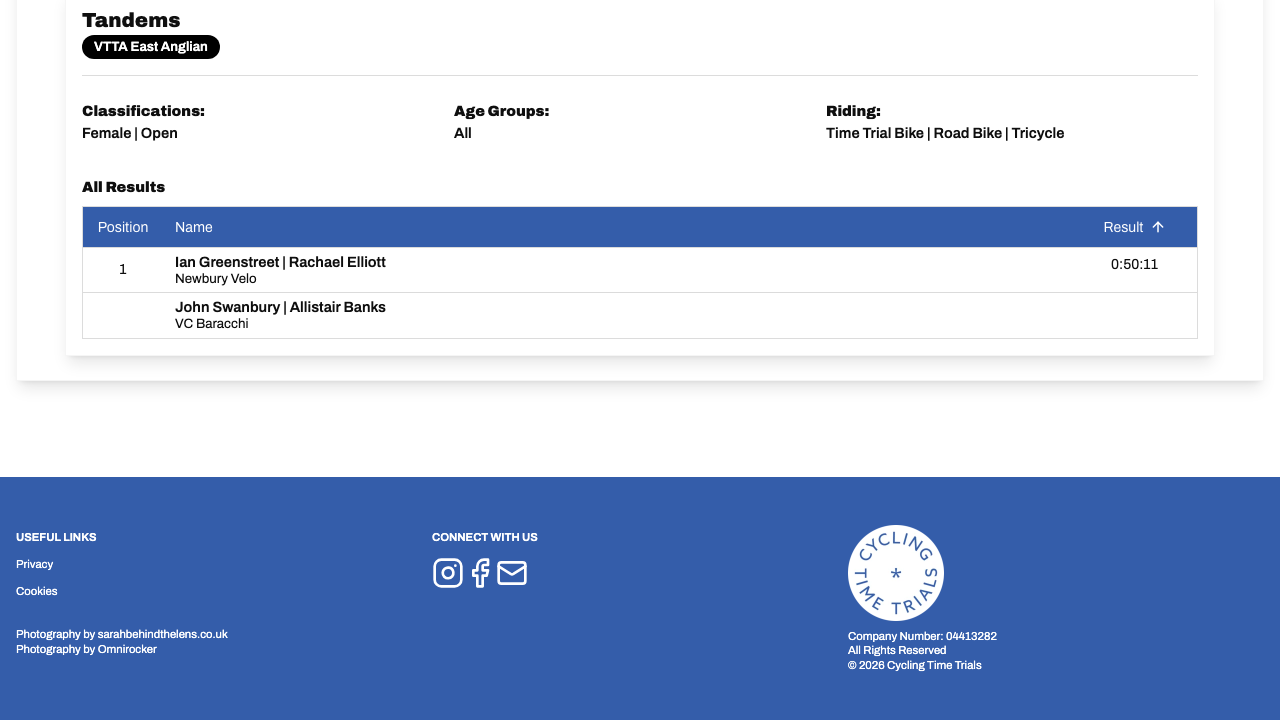Select the All age groups option
Screen dimensions: 1280x720
[x=462, y=131]
